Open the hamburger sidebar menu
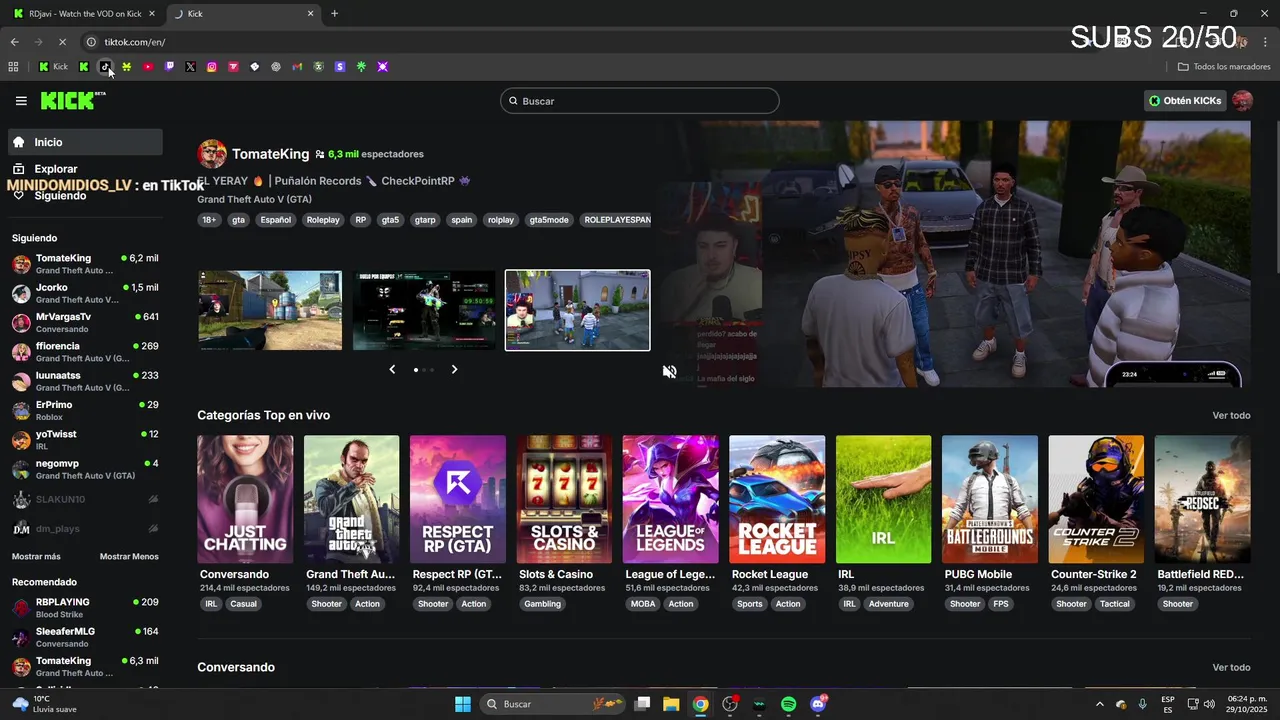 [21, 101]
